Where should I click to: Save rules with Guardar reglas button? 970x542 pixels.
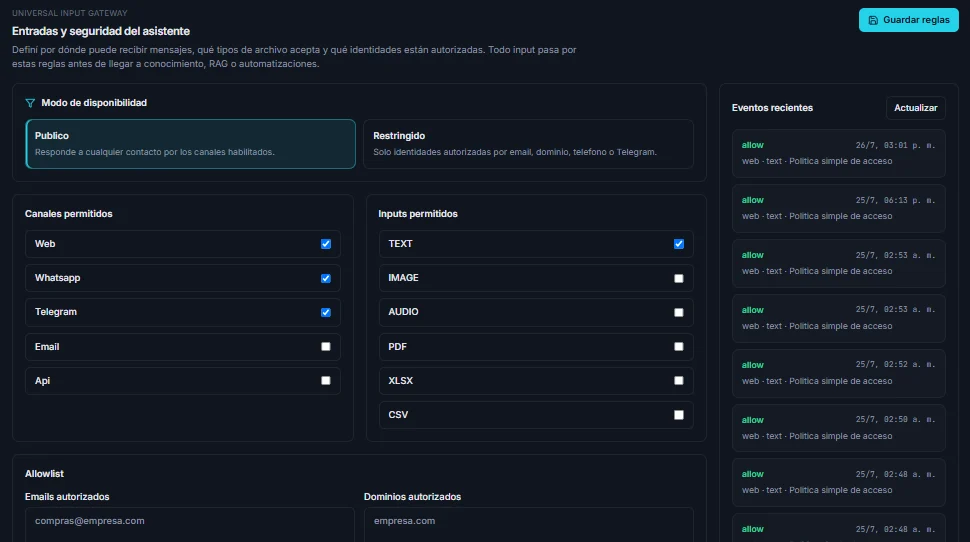[908, 20]
